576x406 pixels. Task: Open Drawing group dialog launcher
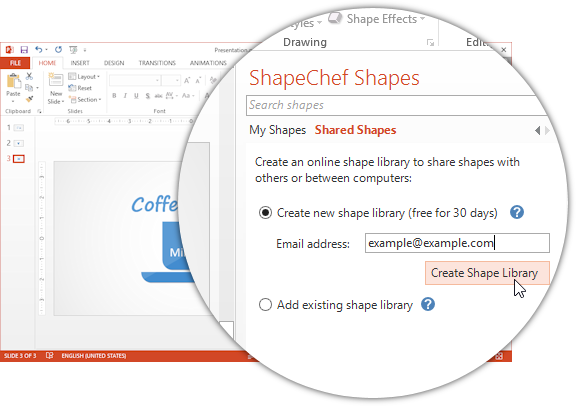point(430,43)
